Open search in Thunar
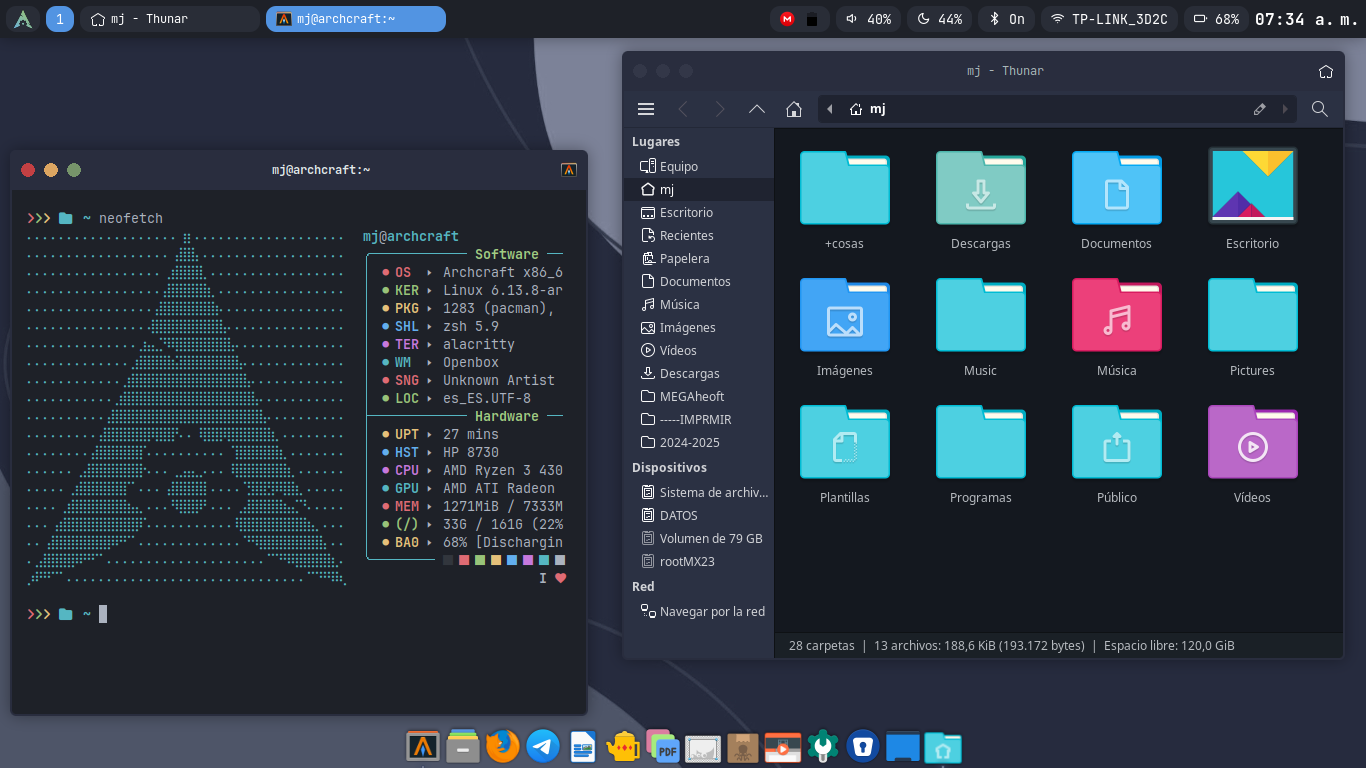This screenshot has width=1366, height=768. point(1320,109)
